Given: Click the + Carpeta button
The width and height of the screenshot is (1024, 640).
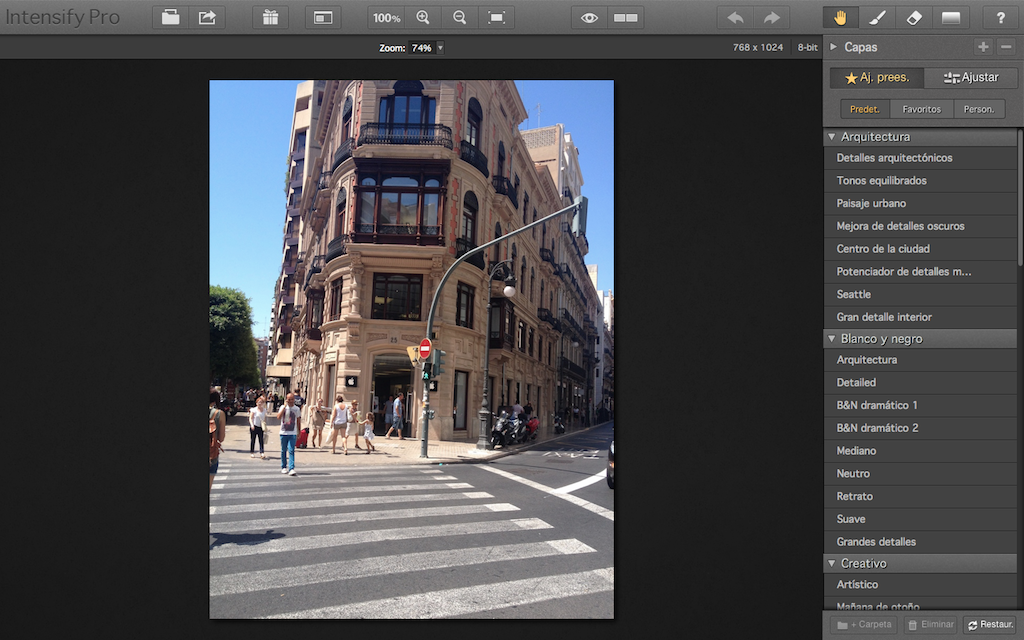Looking at the screenshot, I should 864,625.
